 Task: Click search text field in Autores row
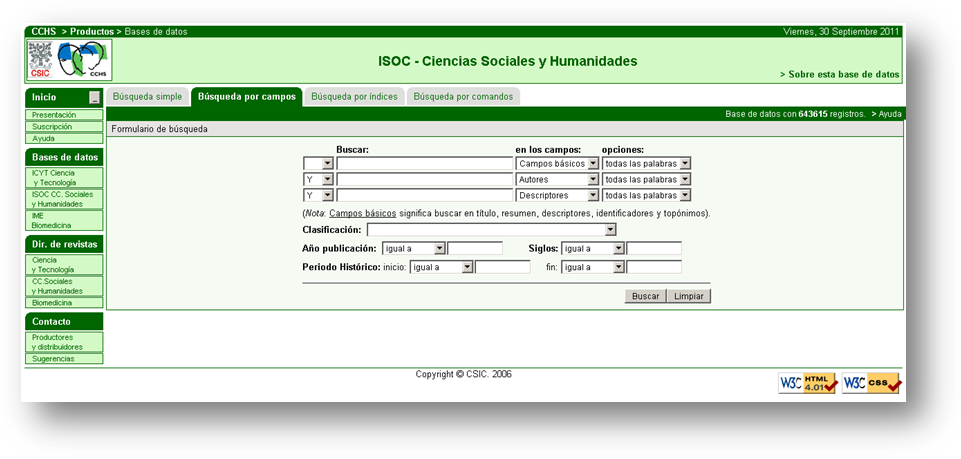pos(425,180)
